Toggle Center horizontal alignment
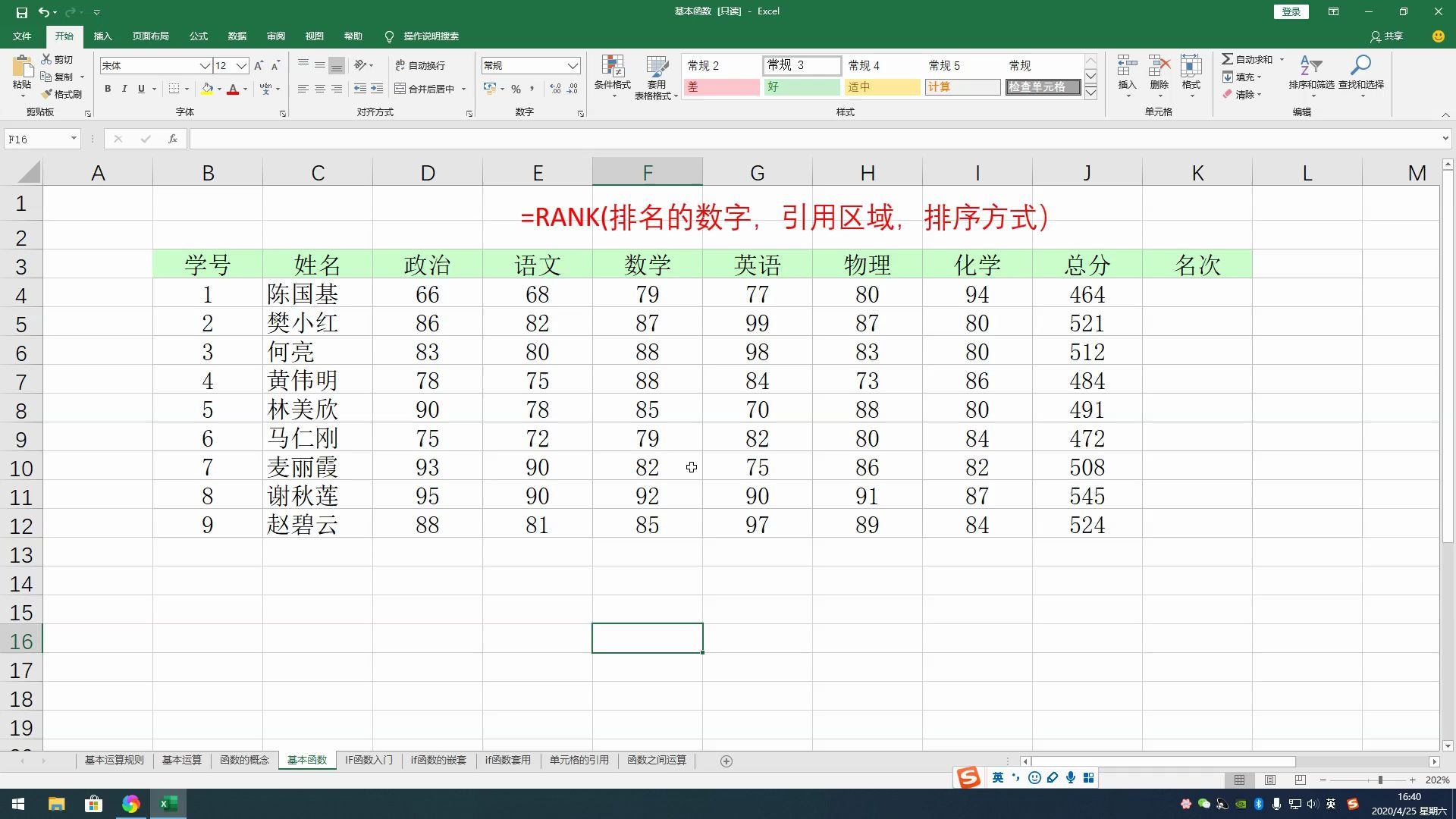The height and width of the screenshot is (819, 1456). pos(320,89)
